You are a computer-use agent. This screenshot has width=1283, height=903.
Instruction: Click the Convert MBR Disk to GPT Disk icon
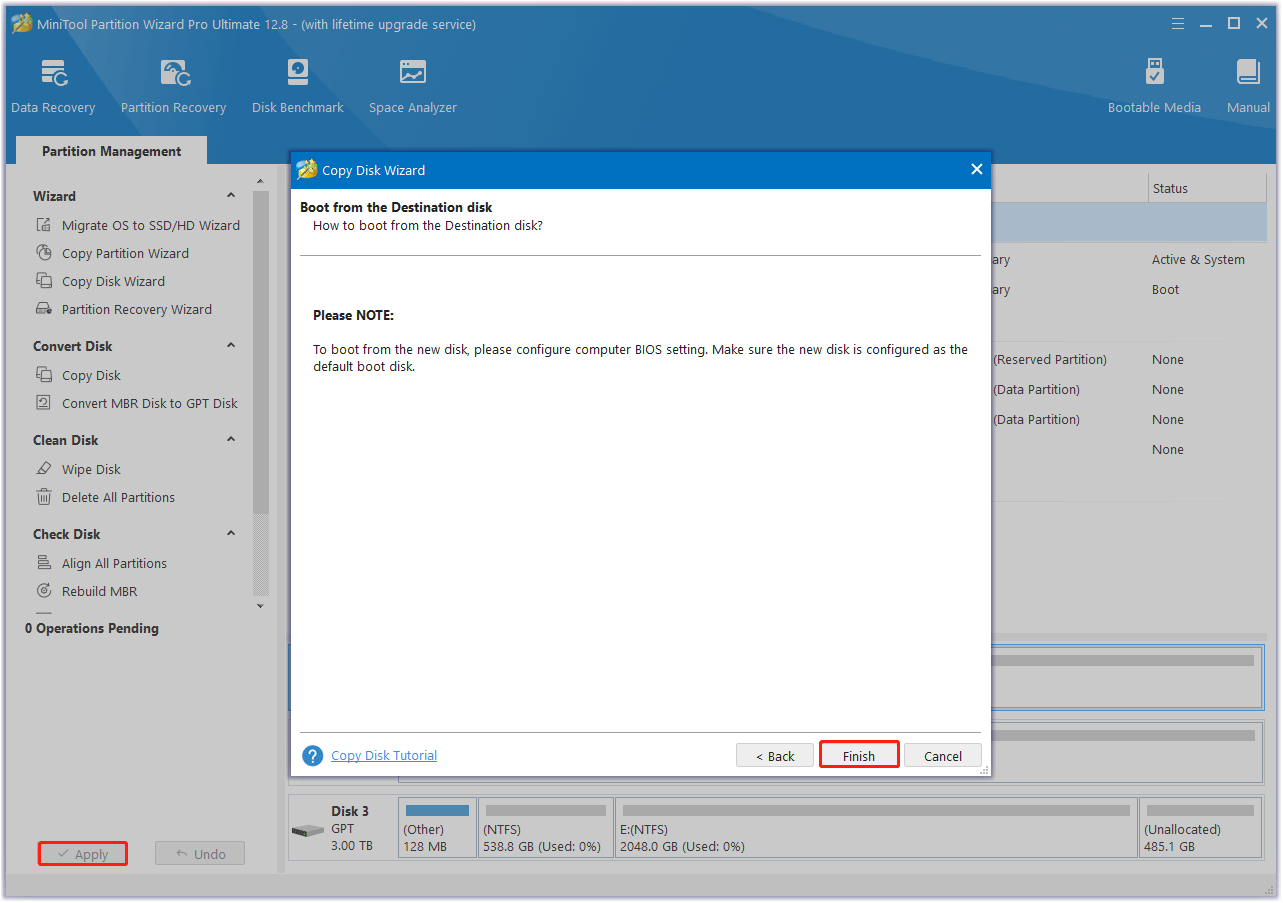(43, 403)
